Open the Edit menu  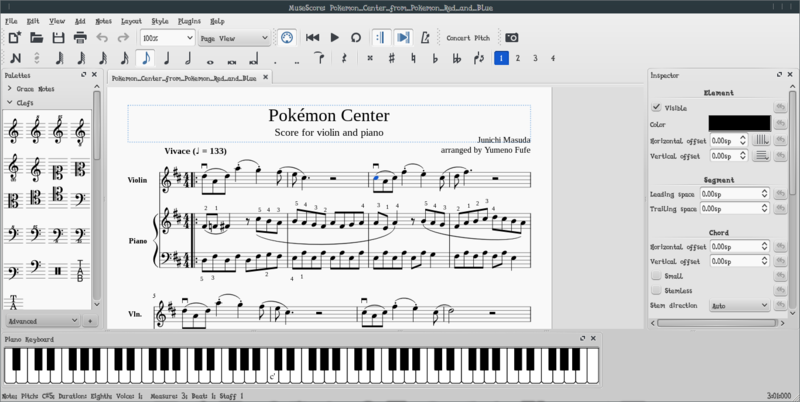[33, 21]
